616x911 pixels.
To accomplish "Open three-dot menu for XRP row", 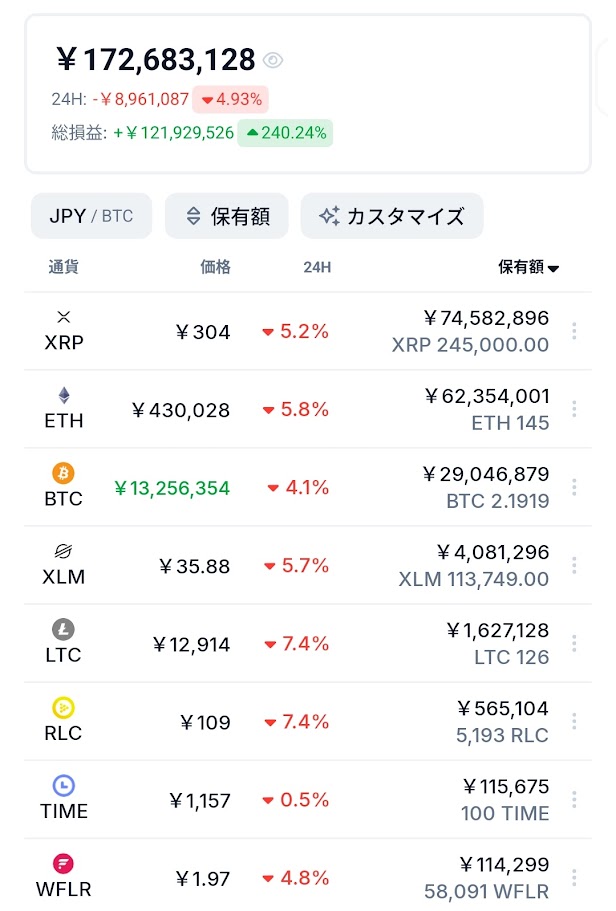I will (574, 331).
